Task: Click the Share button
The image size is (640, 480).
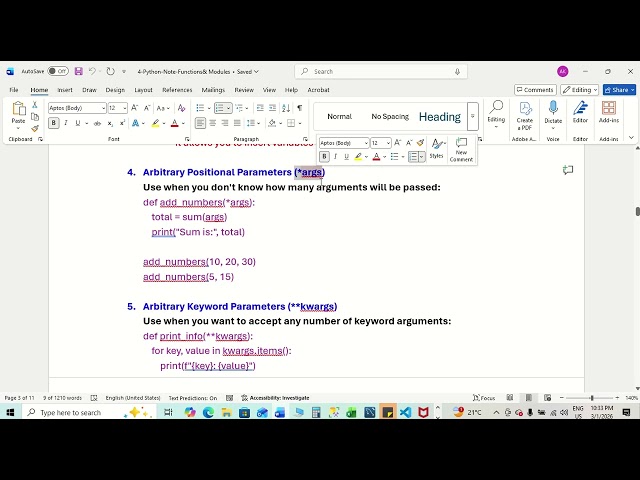Action: pos(619,90)
